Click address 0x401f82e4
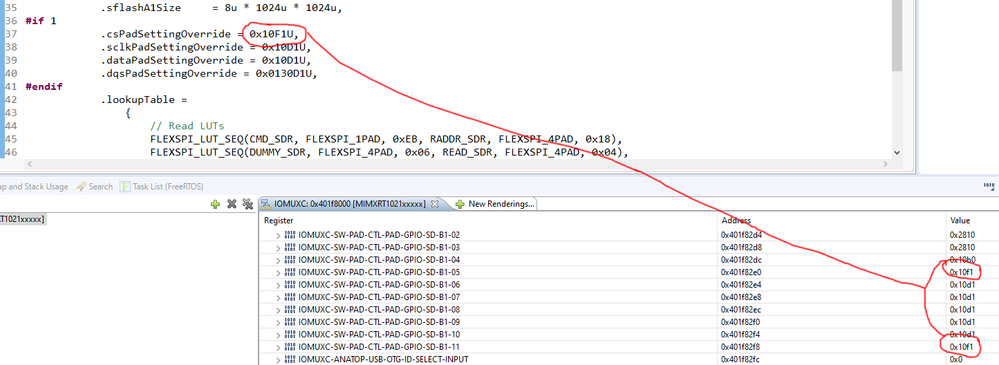The image size is (999, 365). pyautogui.click(x=740, y=285)
